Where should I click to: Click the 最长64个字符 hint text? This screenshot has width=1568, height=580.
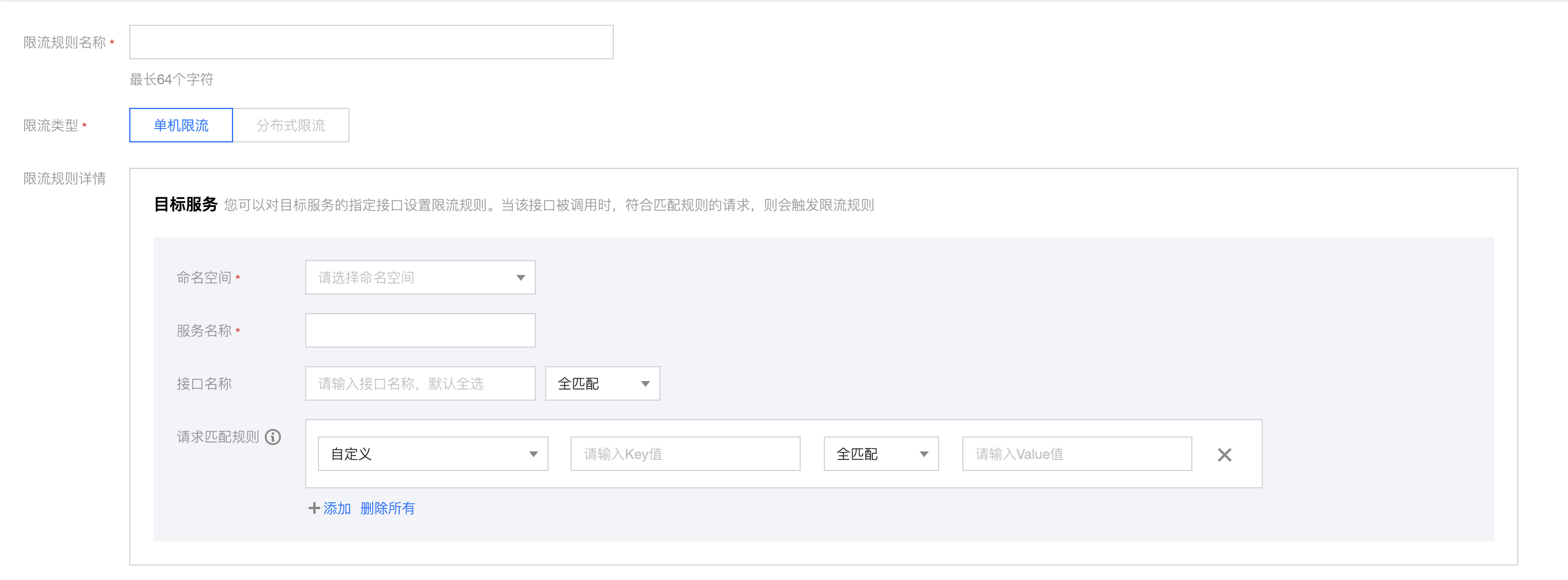[x=172, y=79]
